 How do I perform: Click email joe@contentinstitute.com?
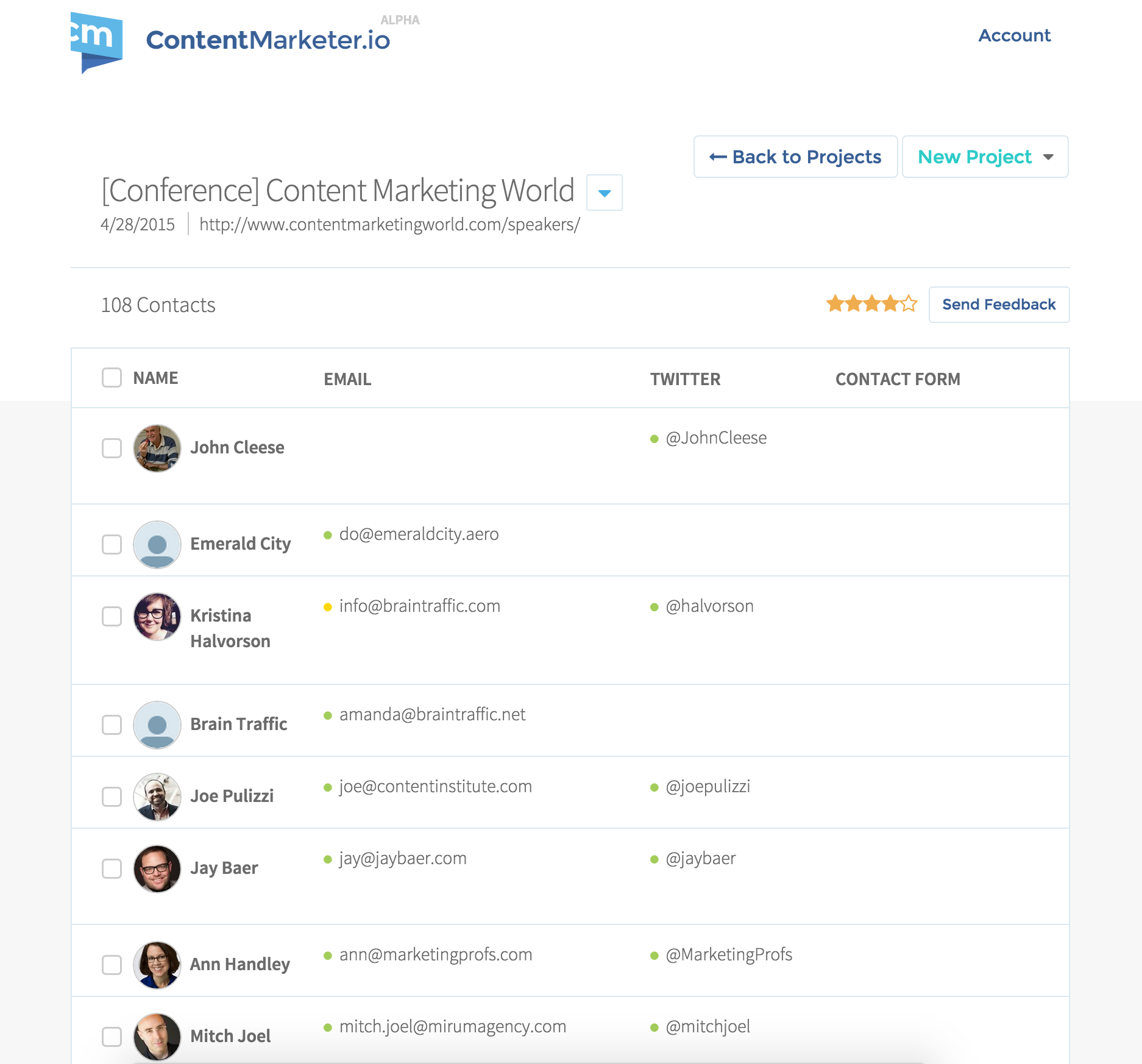pyautogui.click(x=435, y=786)
